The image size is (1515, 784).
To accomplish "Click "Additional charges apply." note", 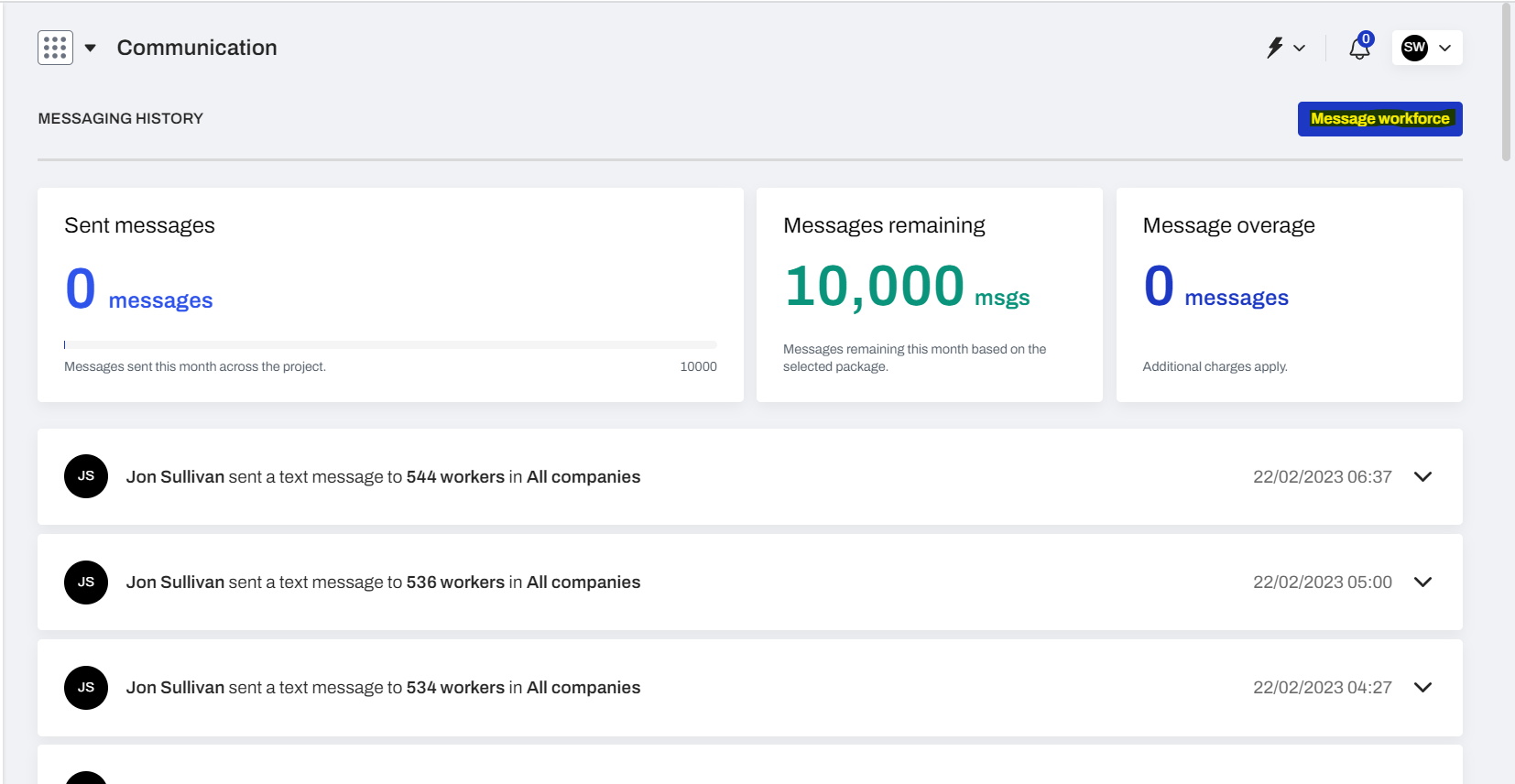I will coord(1215,366).
